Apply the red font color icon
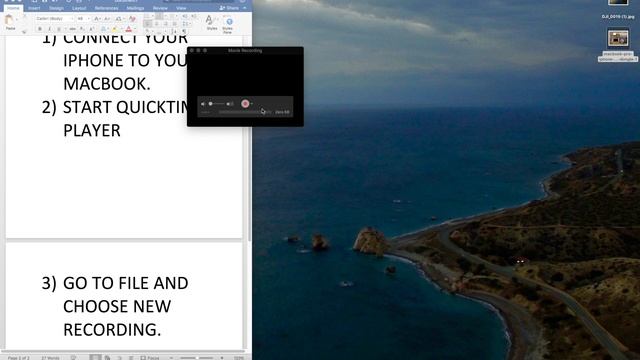Screen dimensions: 640x360 (x=128, y=29)
